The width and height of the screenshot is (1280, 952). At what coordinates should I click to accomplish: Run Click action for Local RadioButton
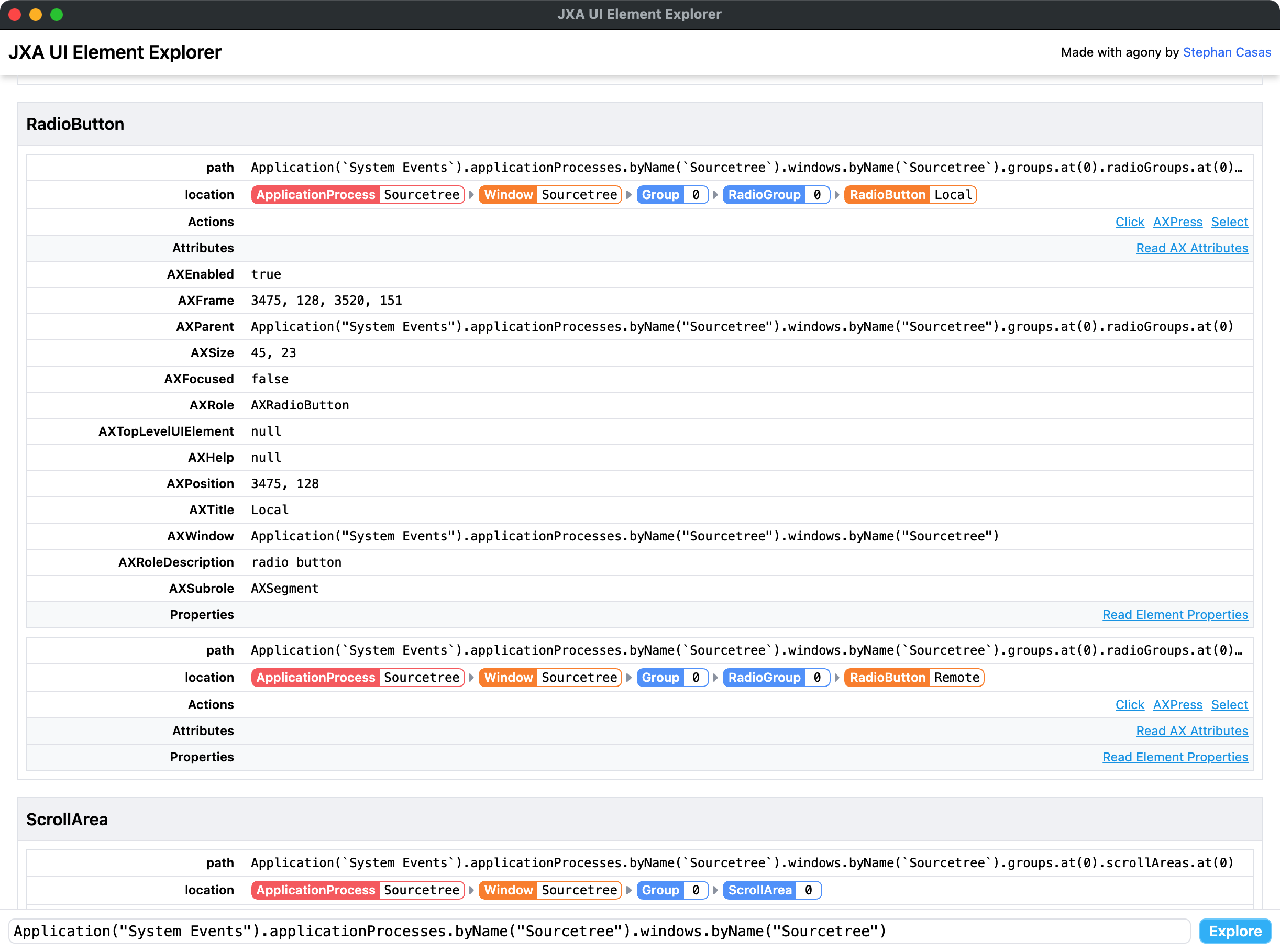[1129, 222]
